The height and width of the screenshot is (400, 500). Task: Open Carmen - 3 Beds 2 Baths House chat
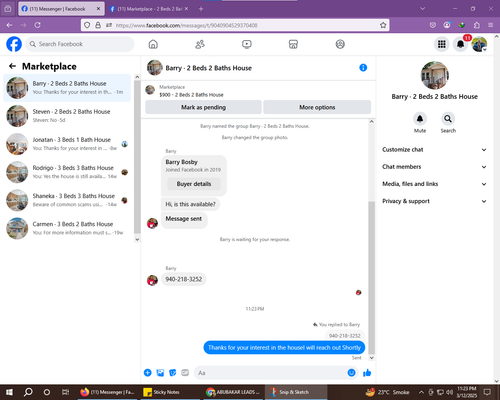(67, 228)
